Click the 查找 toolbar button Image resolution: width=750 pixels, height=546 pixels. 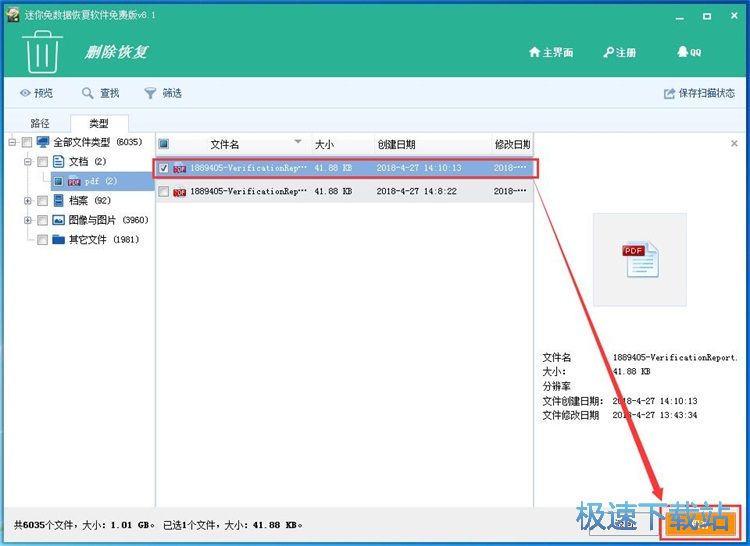tap(100, 93)
